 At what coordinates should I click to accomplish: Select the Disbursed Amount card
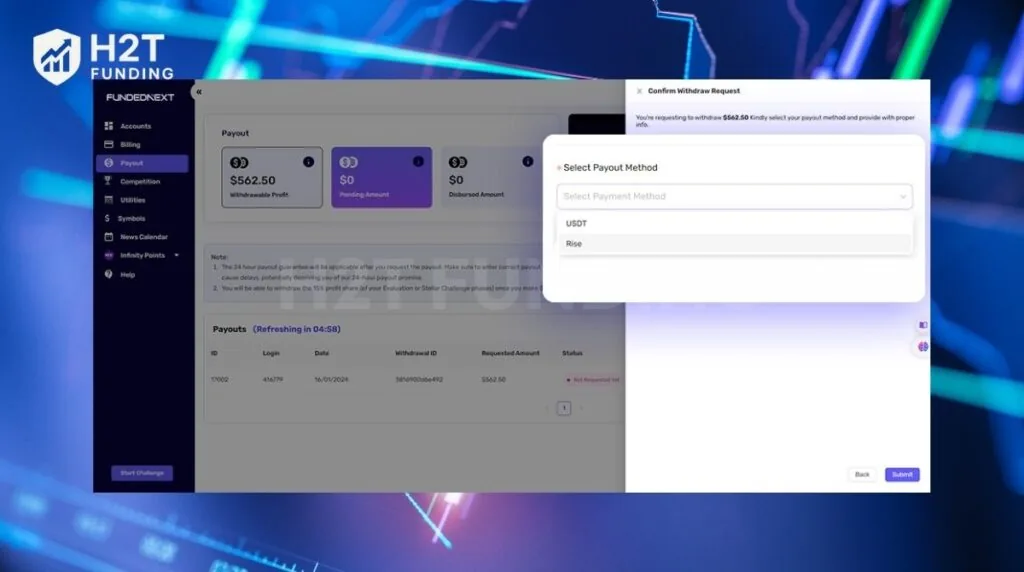tap(491, 178)
